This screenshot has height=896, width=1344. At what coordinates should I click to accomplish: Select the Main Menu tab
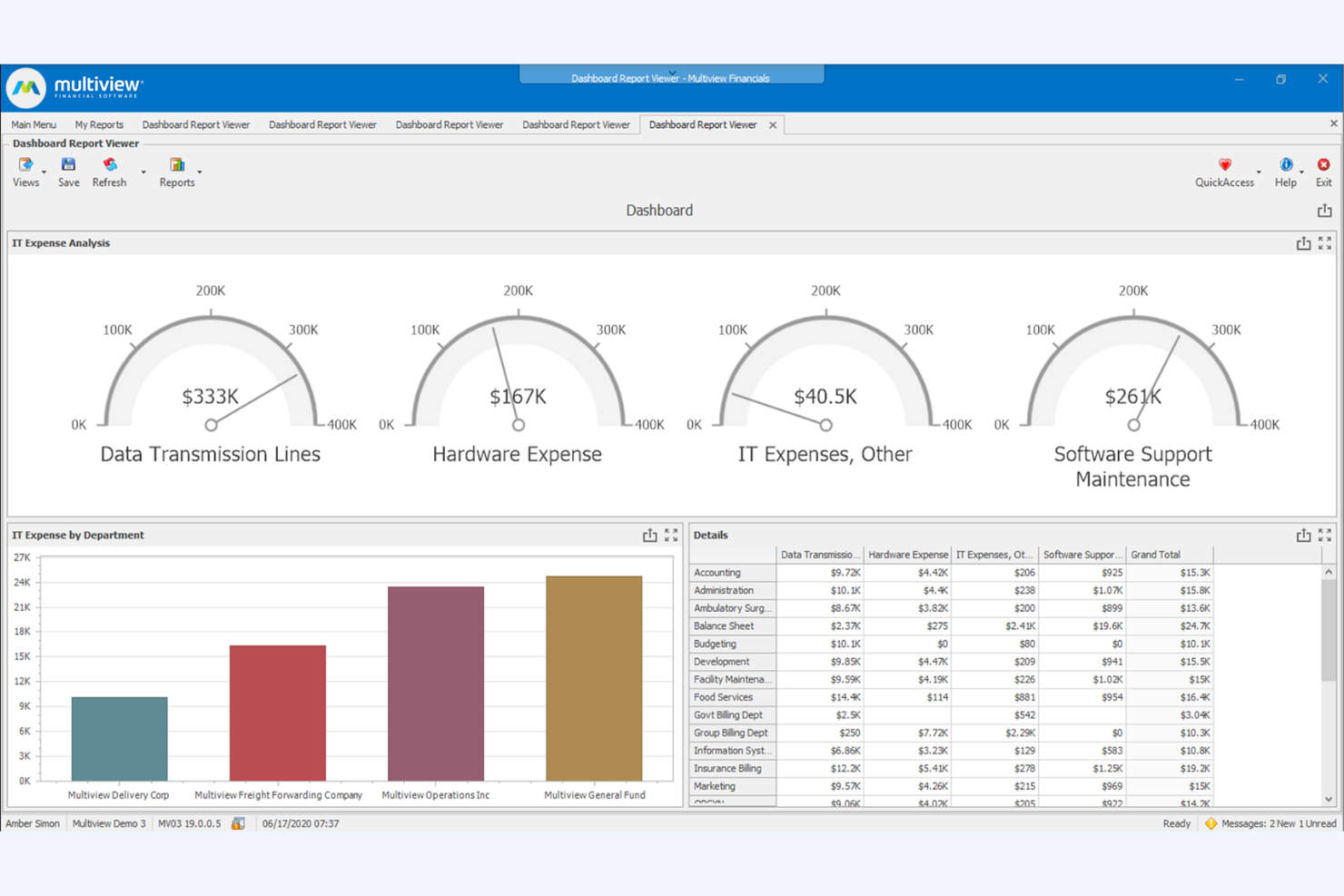coord(33,124)
